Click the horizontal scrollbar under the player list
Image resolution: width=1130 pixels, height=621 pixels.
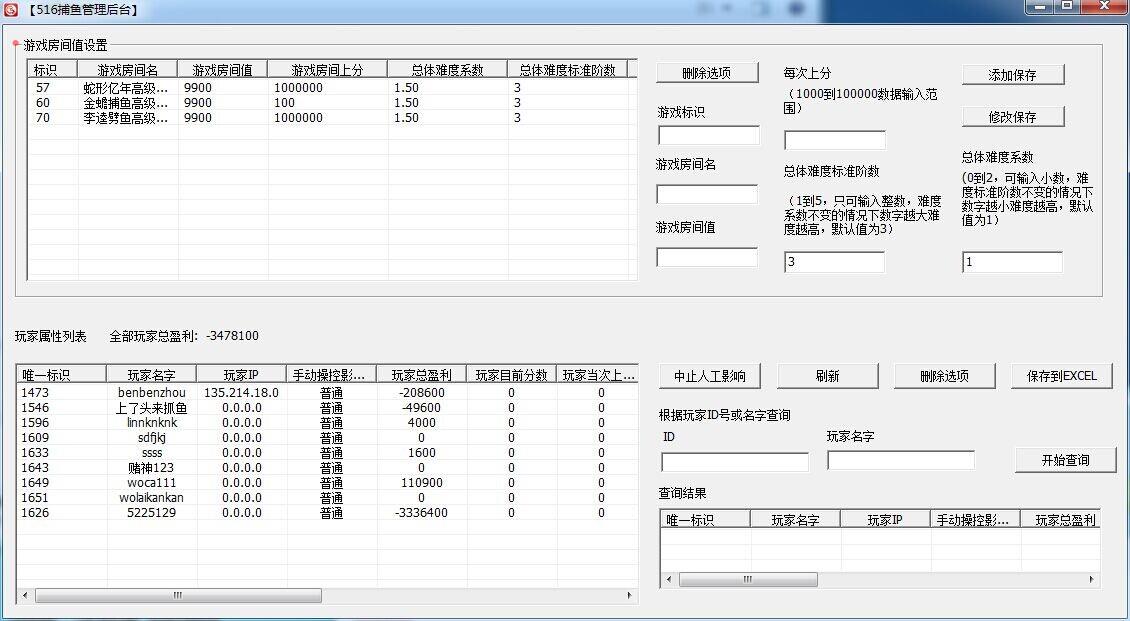click(x=175, y=595)
